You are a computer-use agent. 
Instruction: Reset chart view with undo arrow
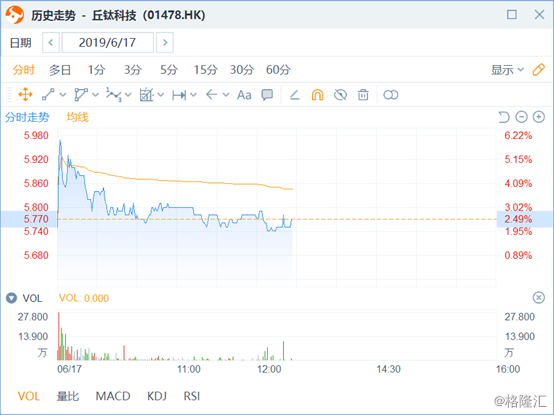504,117
